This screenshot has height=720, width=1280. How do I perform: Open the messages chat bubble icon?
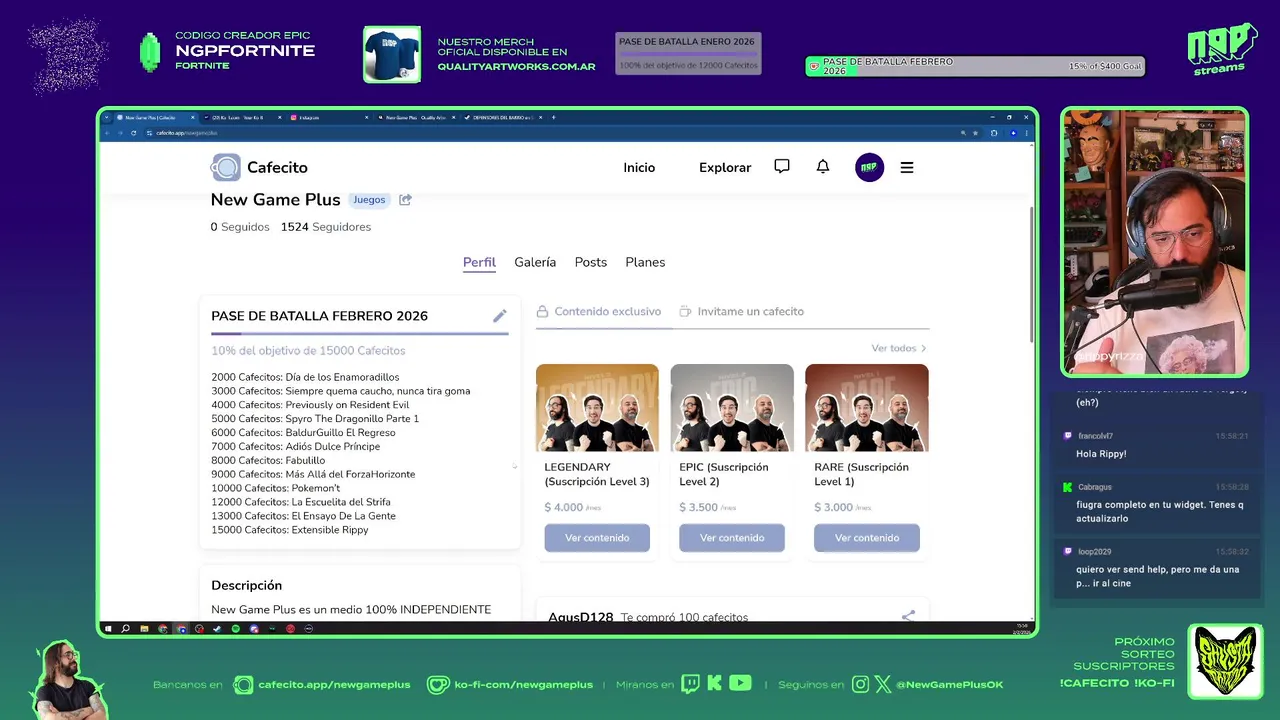[782, 167]
